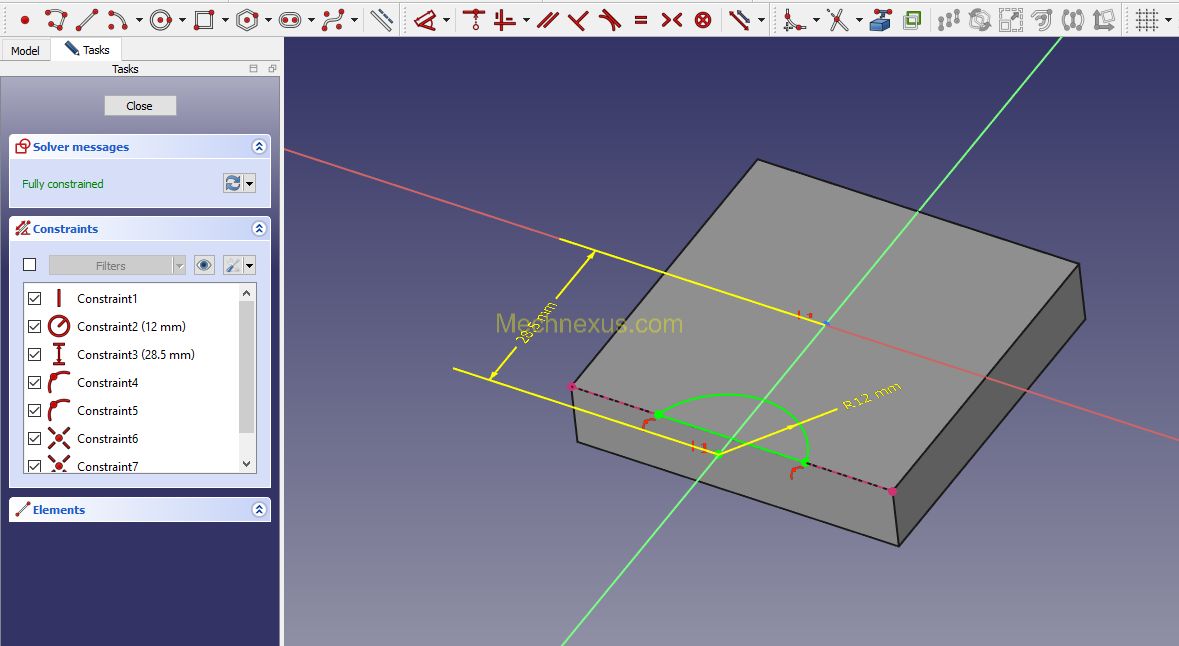Uncheck the Constraint7 checkbox
The image size is (1179, 646).
tap(35, 466)
